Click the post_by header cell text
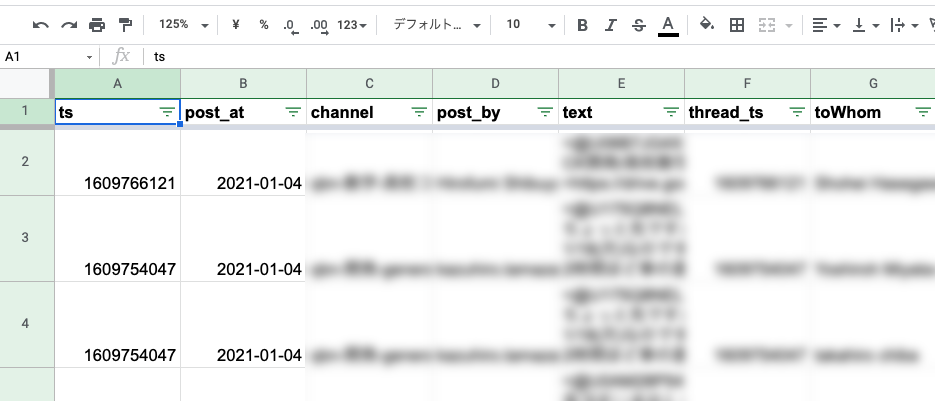The image size is (935, 401). coord(469,113)
